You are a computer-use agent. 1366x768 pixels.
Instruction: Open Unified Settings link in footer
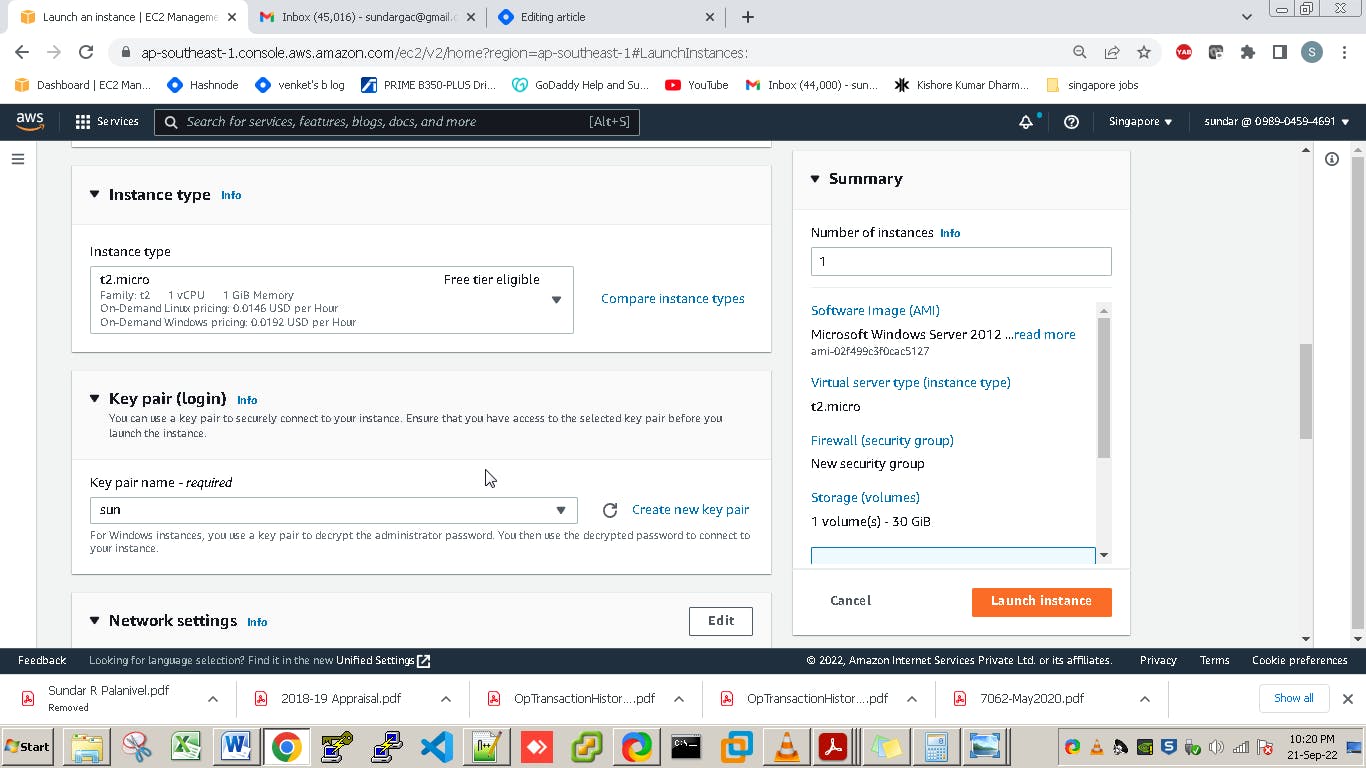(x=383, y=660)
